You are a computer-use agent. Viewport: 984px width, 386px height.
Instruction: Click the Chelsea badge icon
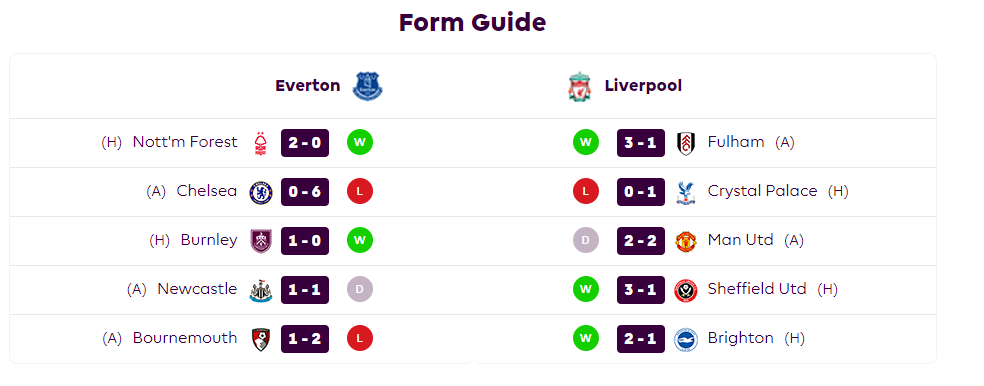[260, 192]
